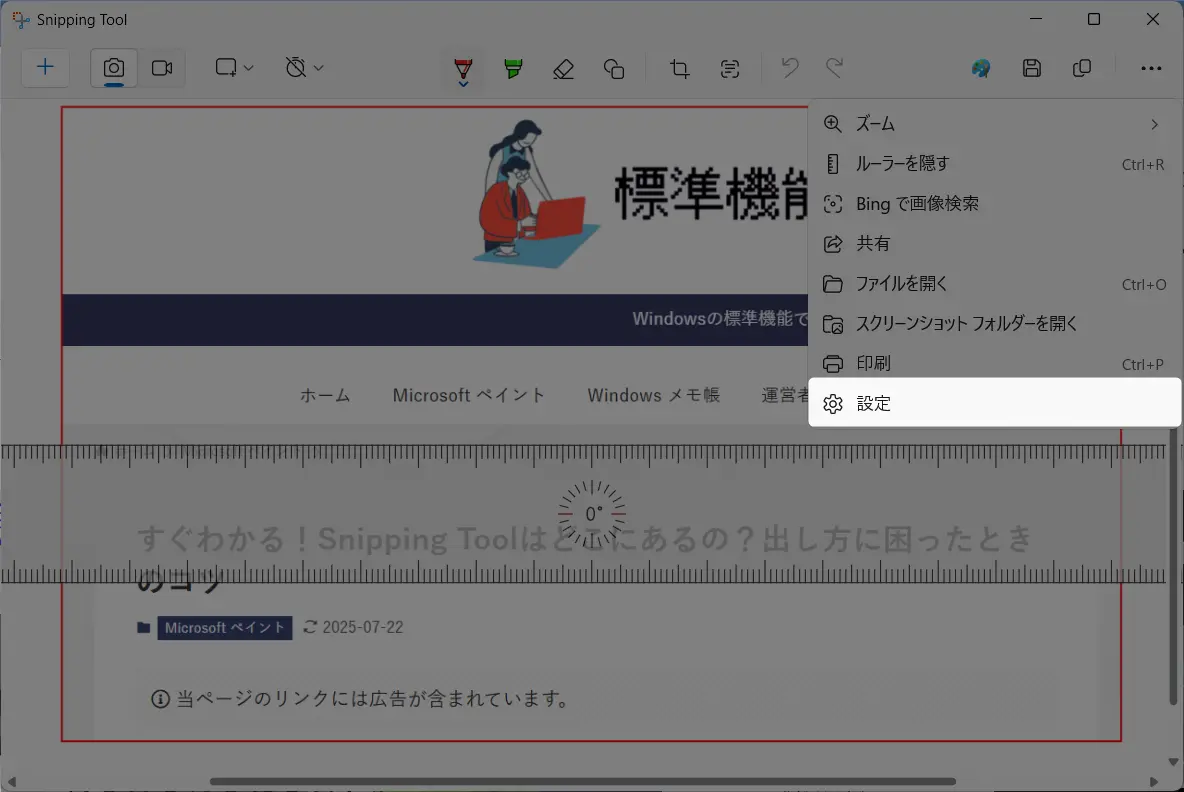This screenshot has width=1184, height=792.
Task: Open 設定 from the menu
Action: click(994, 403)
